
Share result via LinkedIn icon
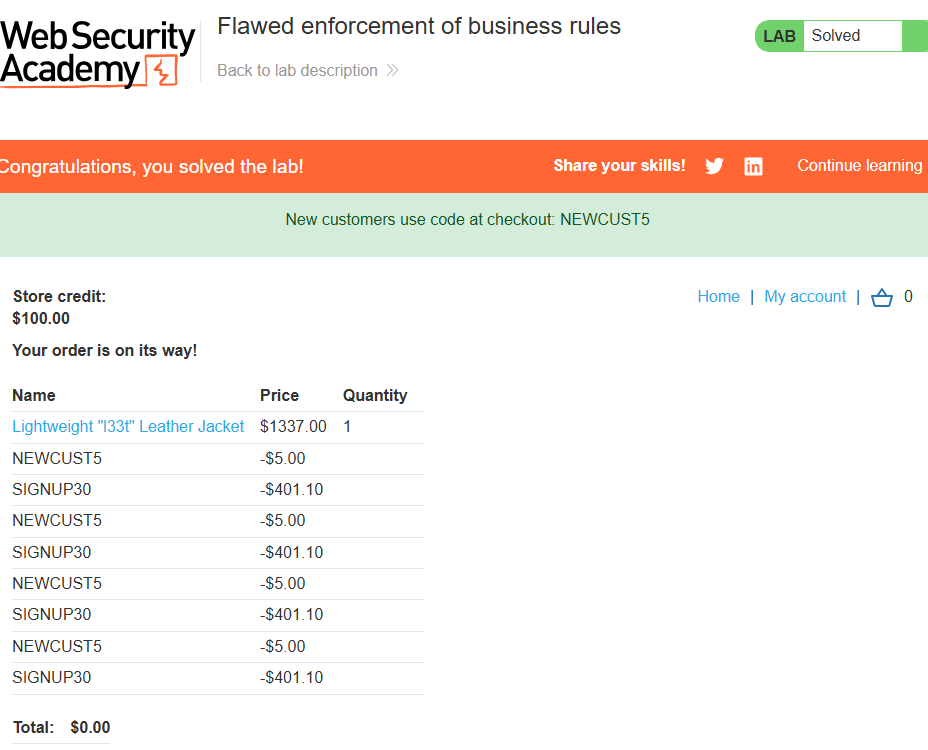(x=753, y=166)
